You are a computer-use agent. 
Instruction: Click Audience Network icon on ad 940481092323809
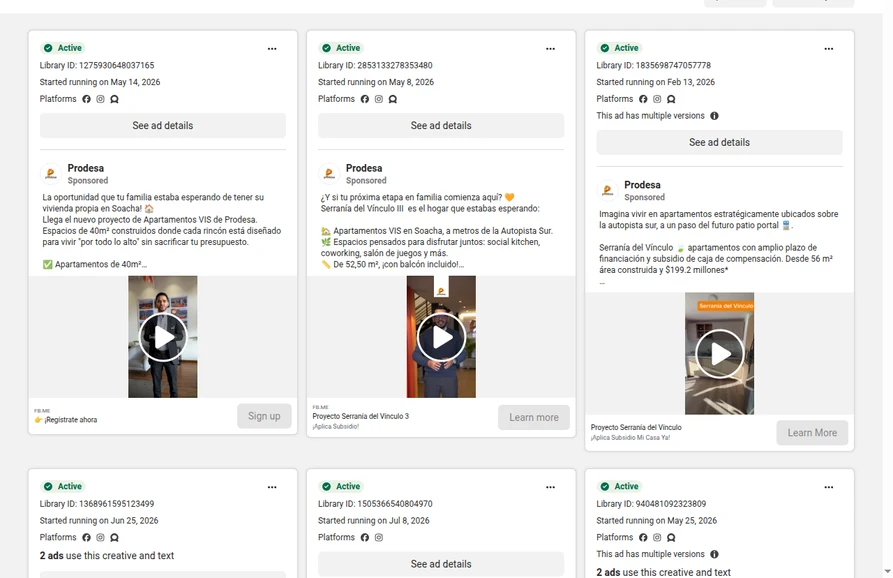[671, 538]
